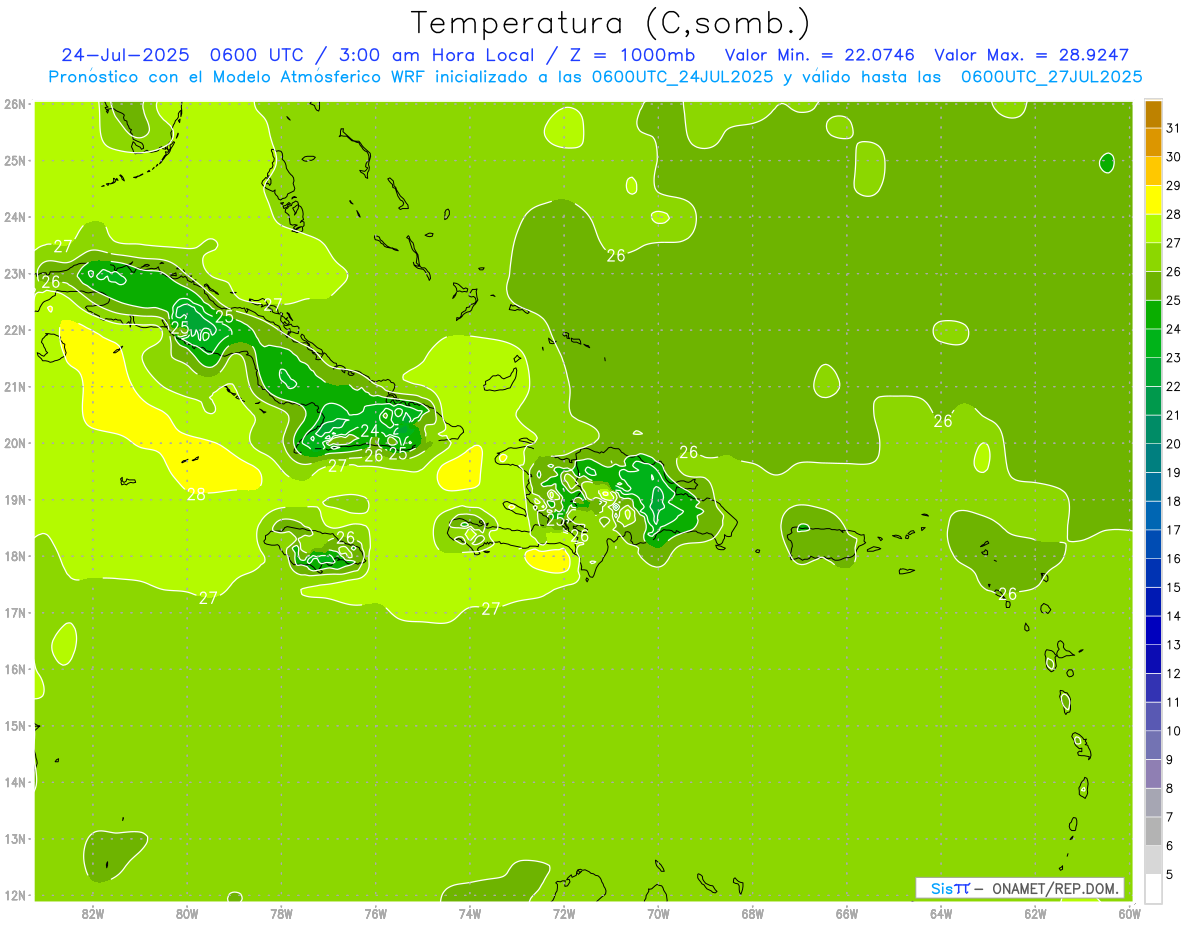Click the 70W longitude axis label
The width and height of the screenshot is (1200, 927).
[x=658, y=913]
